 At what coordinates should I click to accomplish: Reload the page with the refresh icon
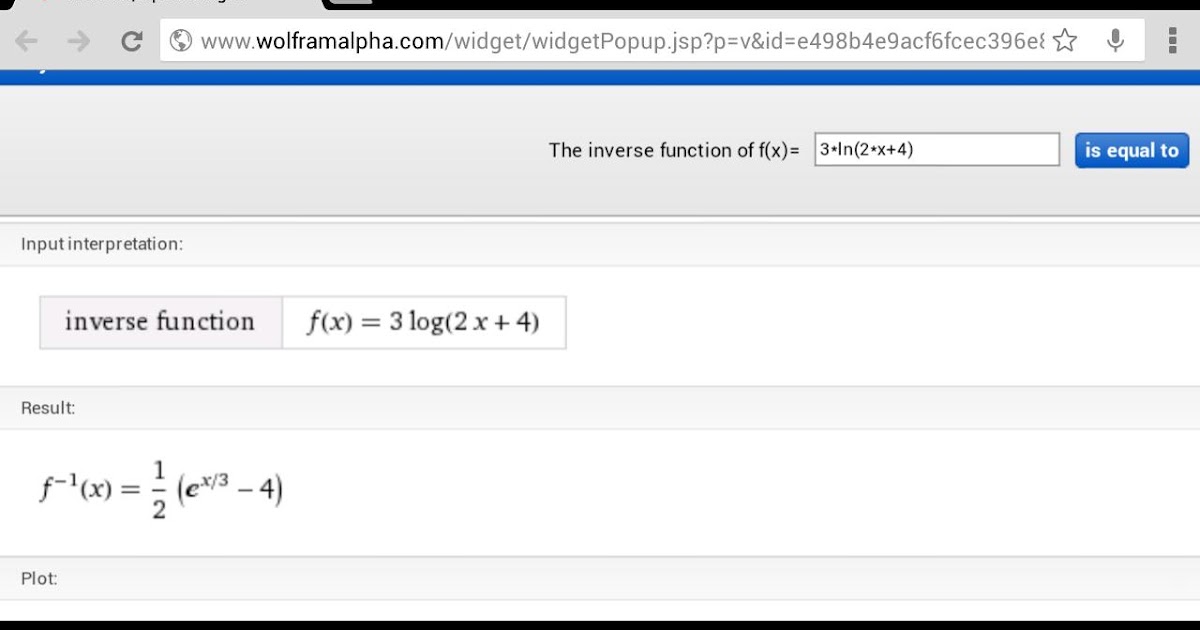(x=131, y=40)
